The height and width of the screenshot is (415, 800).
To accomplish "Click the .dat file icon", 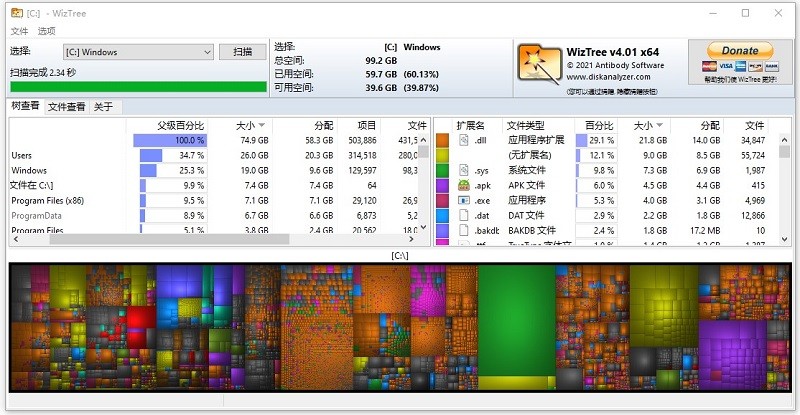I will tap(463, 215).
